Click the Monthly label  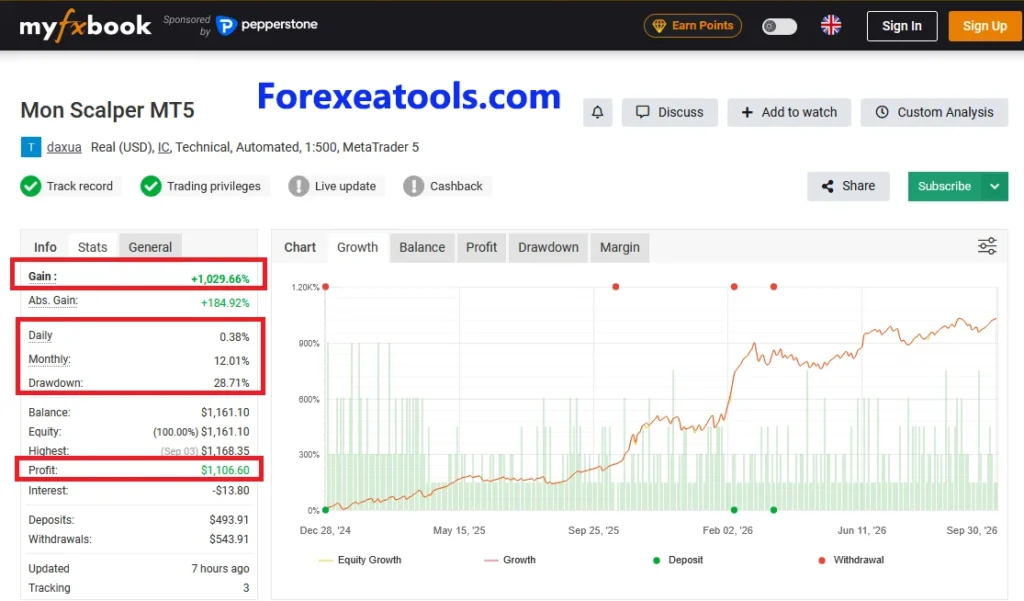tap(49, 359)
